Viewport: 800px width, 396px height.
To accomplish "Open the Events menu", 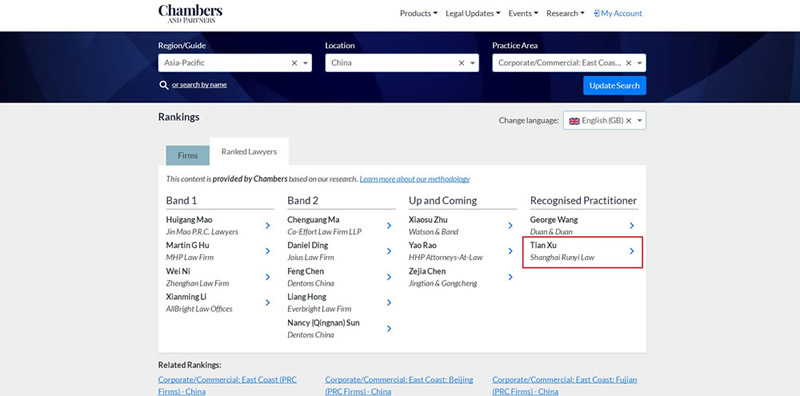I will click(x=523, y=13).
